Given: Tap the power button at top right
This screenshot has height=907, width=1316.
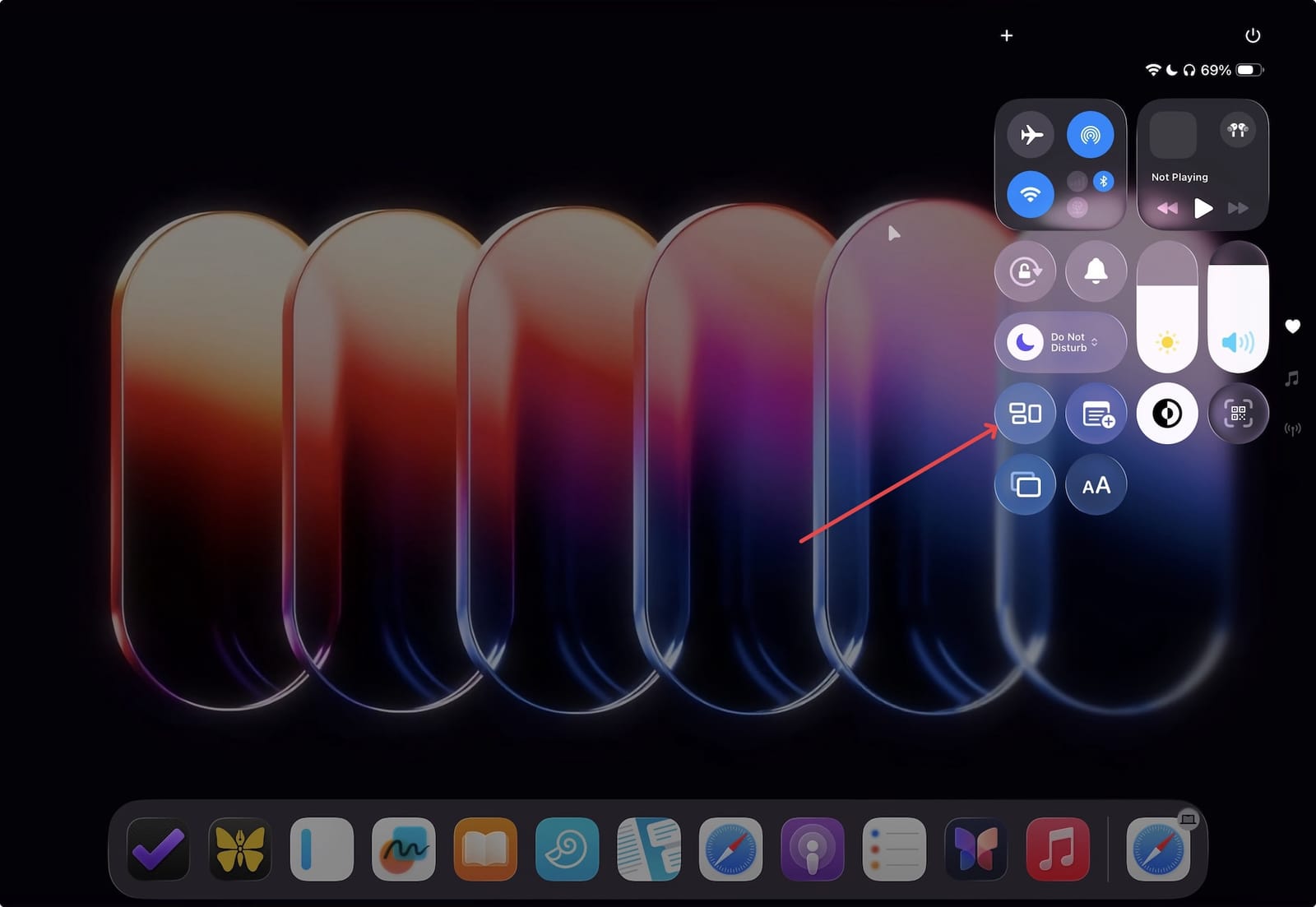Looking at the screenshot, I should click(1253, 35).
